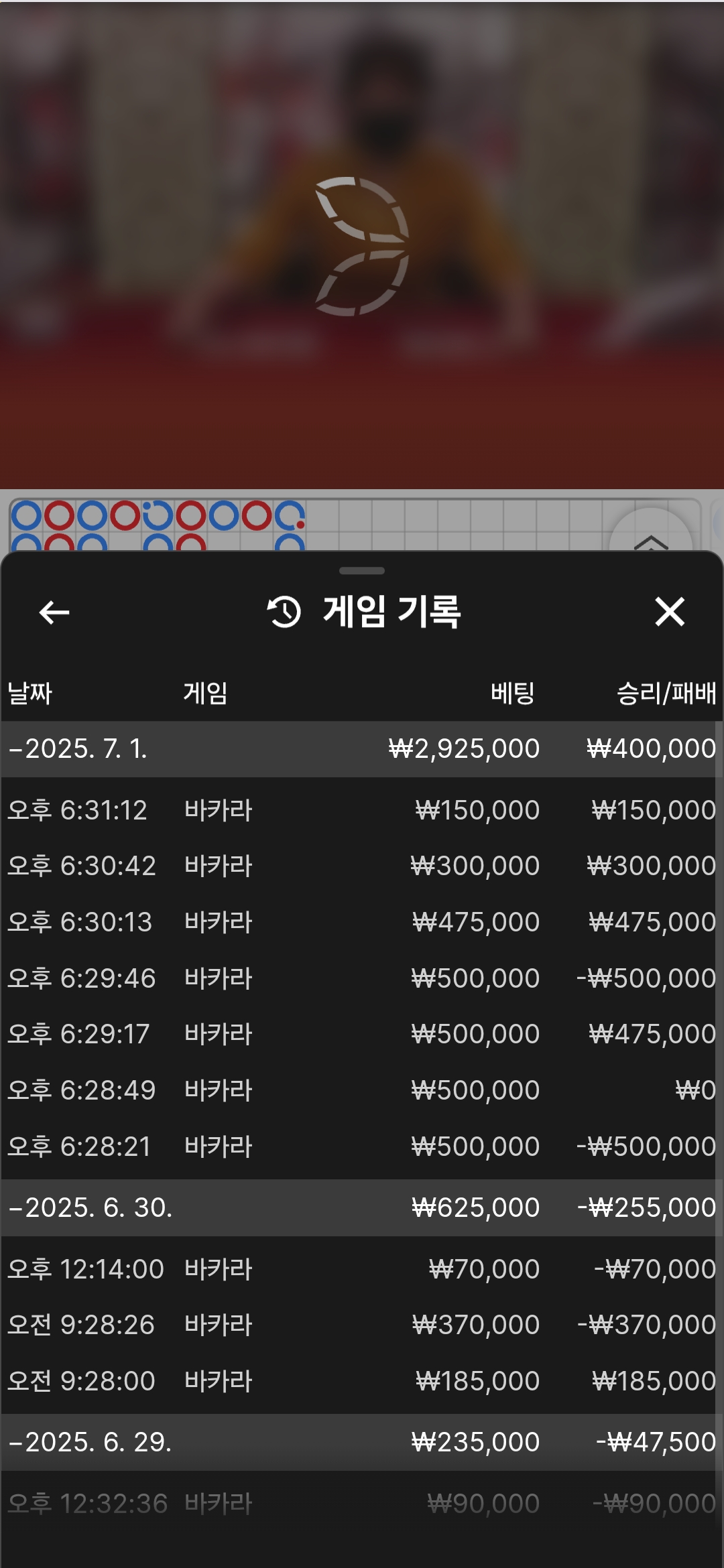Open the 오후 12:14:00 바카라 record
The width and height of the screenshot is (724, 1568).
362,1269
